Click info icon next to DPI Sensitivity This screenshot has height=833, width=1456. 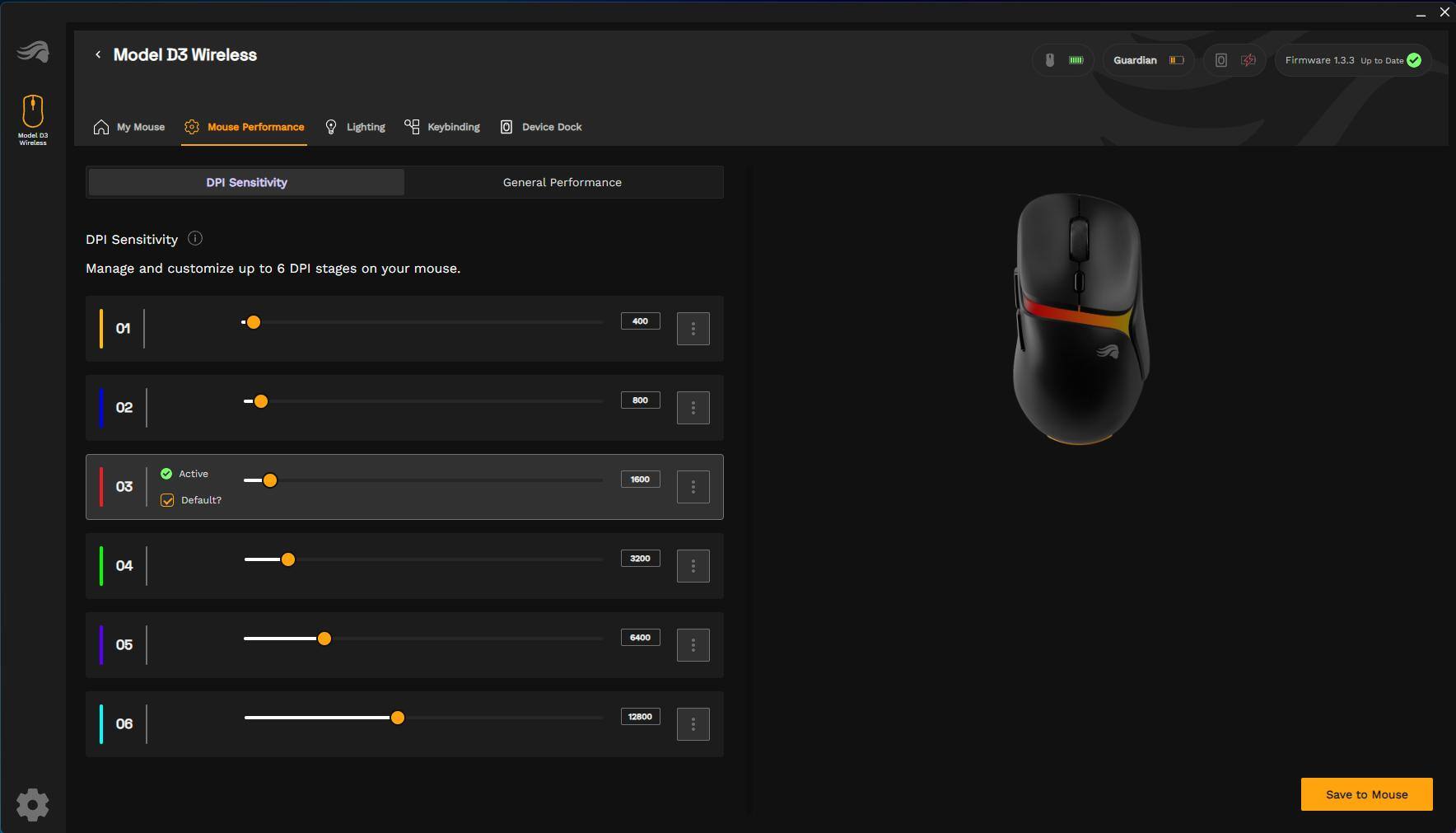[195, 239]
